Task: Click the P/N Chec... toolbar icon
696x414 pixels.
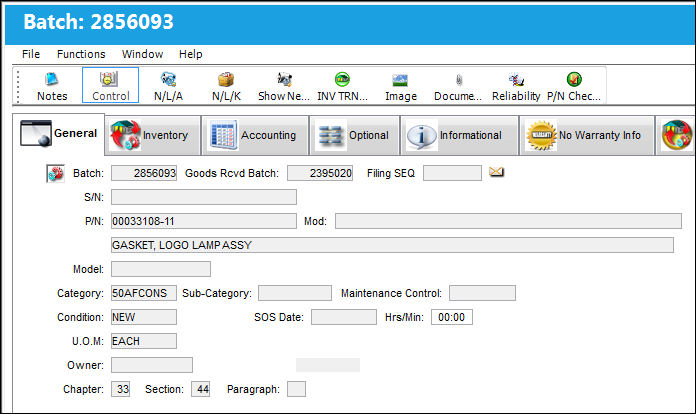Action: (574, 86)
